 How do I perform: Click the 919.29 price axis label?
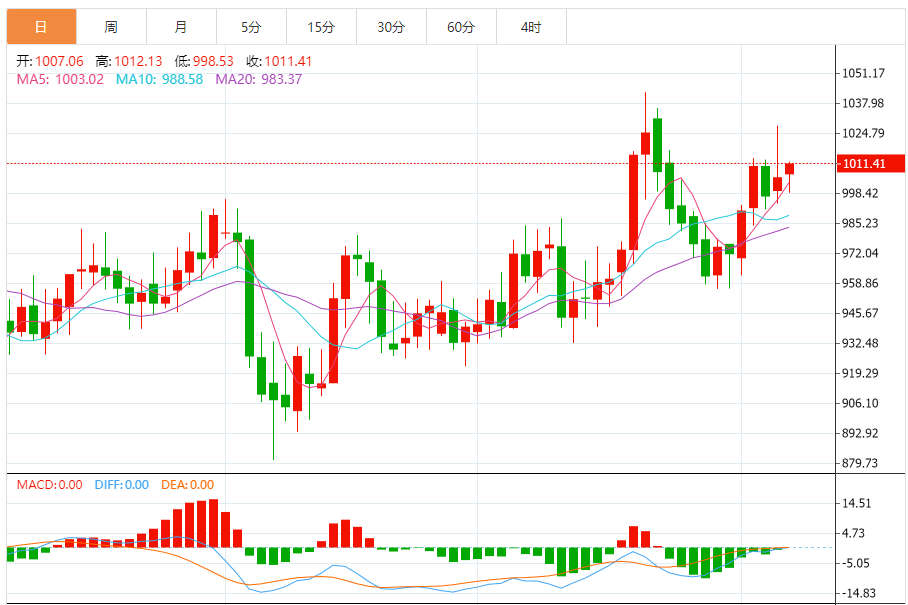(x=860, y=373)
